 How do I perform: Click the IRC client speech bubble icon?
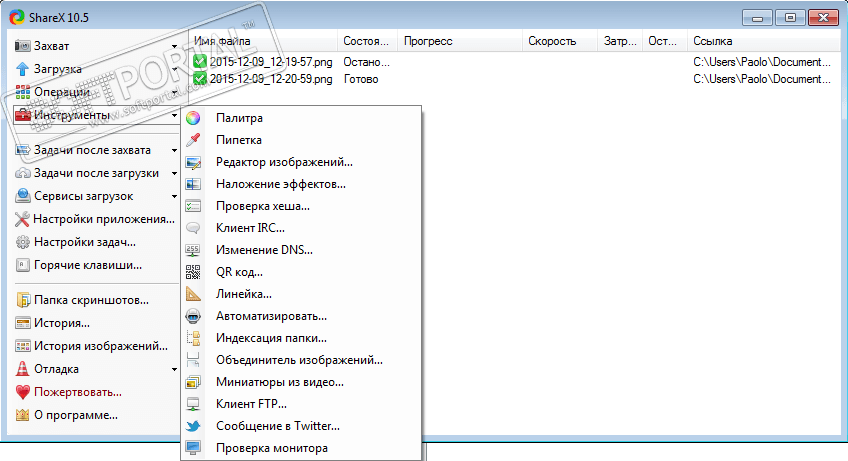(193, 228)
